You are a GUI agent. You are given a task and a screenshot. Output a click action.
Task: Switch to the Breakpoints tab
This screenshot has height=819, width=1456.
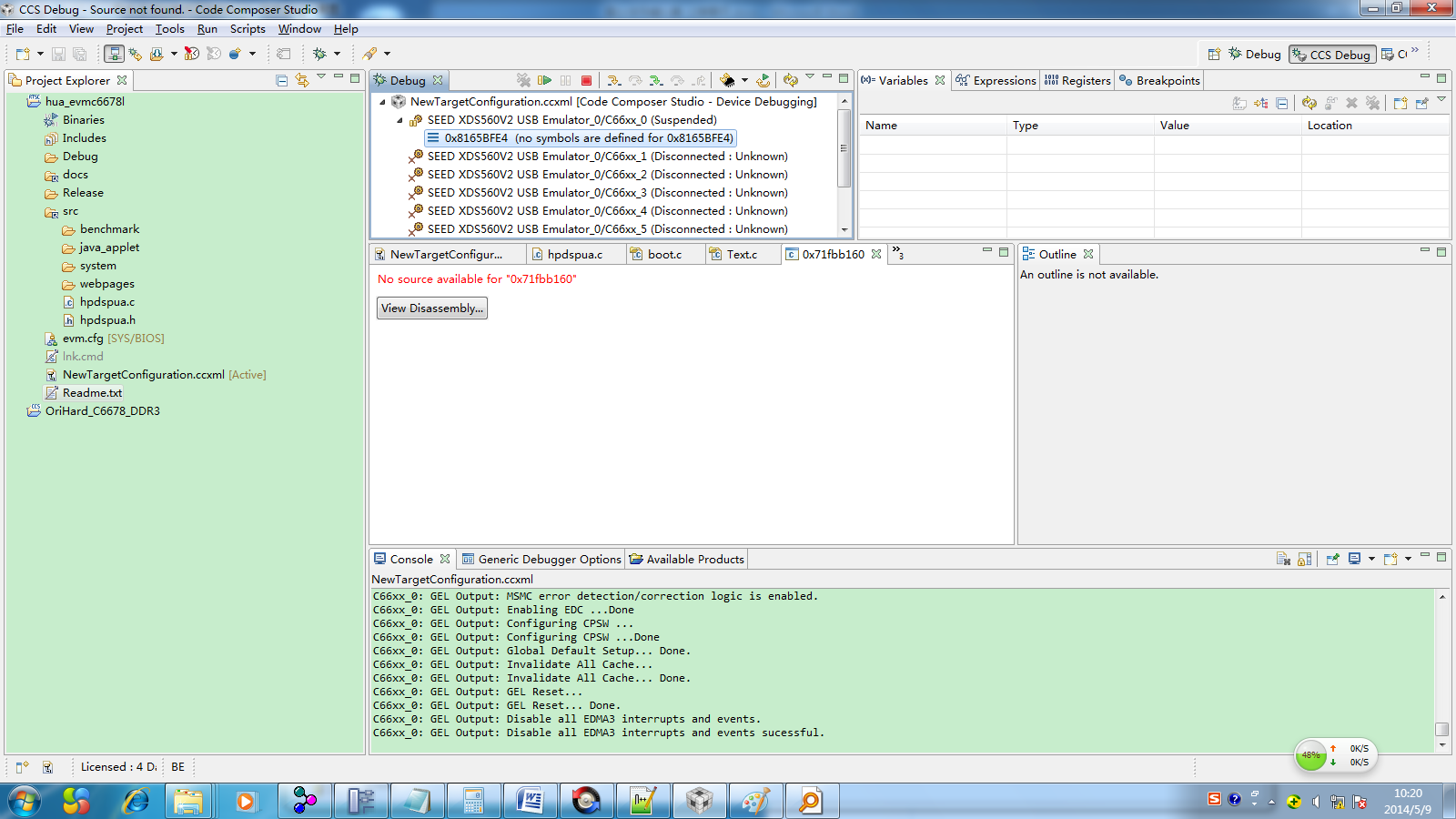tap(1159, 80)
